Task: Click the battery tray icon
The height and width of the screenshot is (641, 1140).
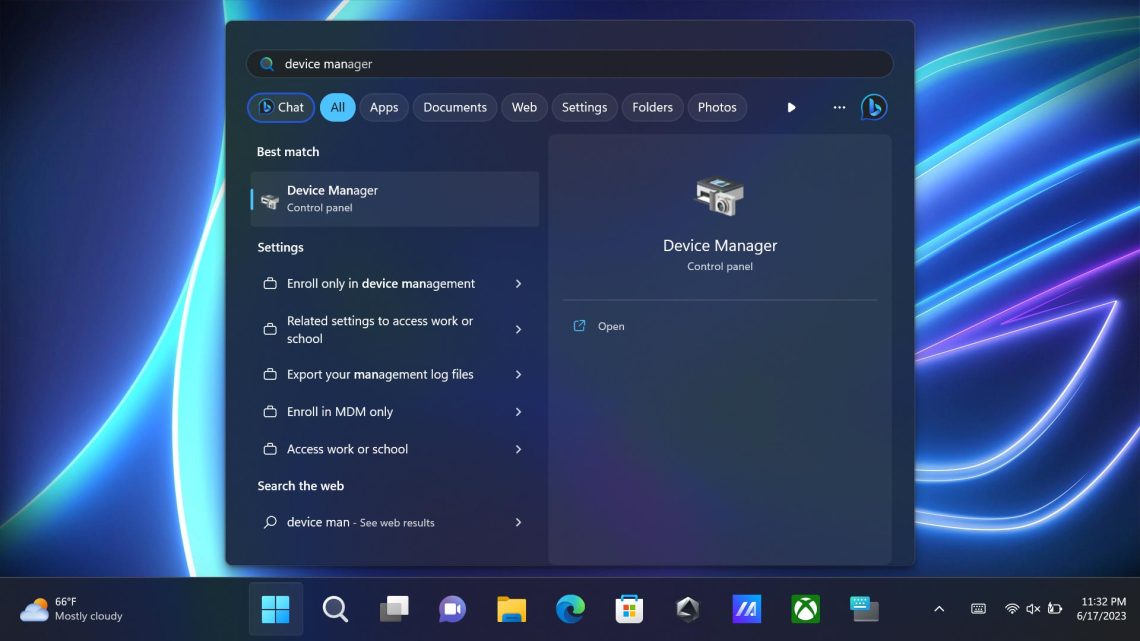Action: 1055,609
